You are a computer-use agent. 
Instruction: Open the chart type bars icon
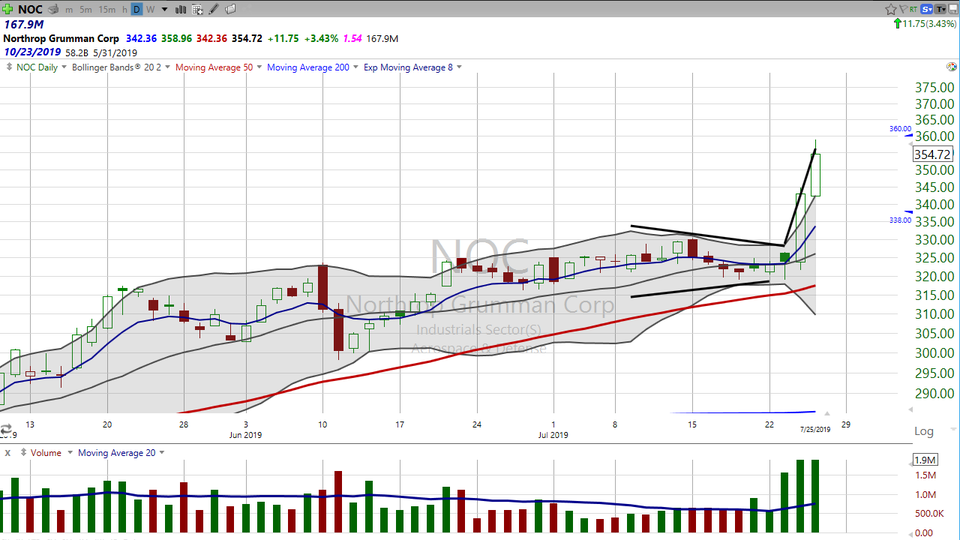point(180,9)
